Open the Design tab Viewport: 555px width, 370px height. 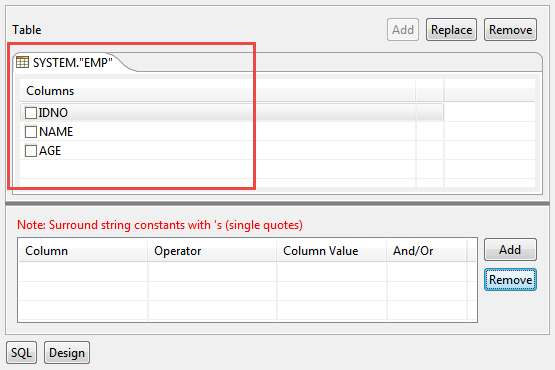(x=67, y=353)
